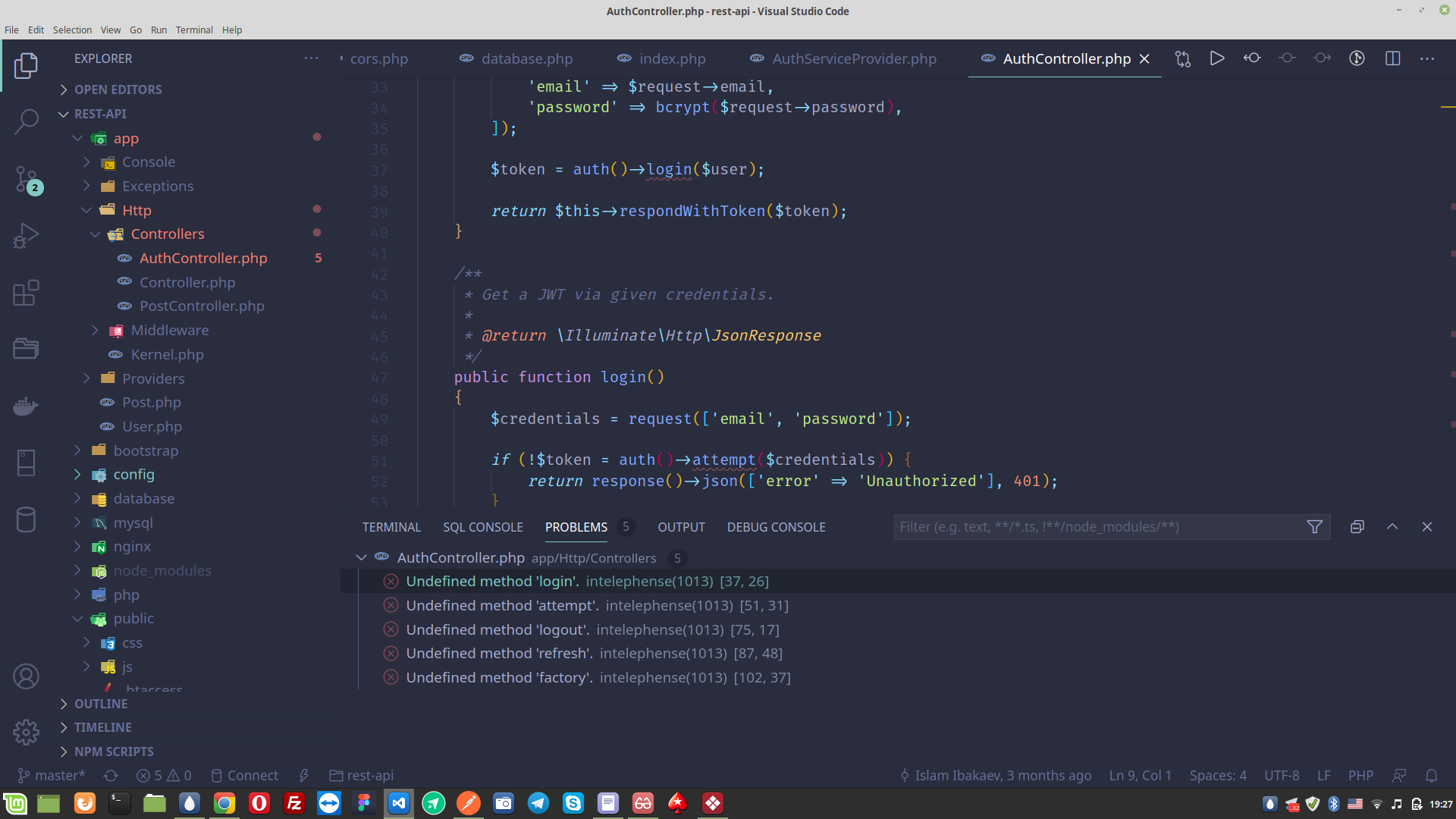Open the Search view in activity bar

[x=26, y=121]
